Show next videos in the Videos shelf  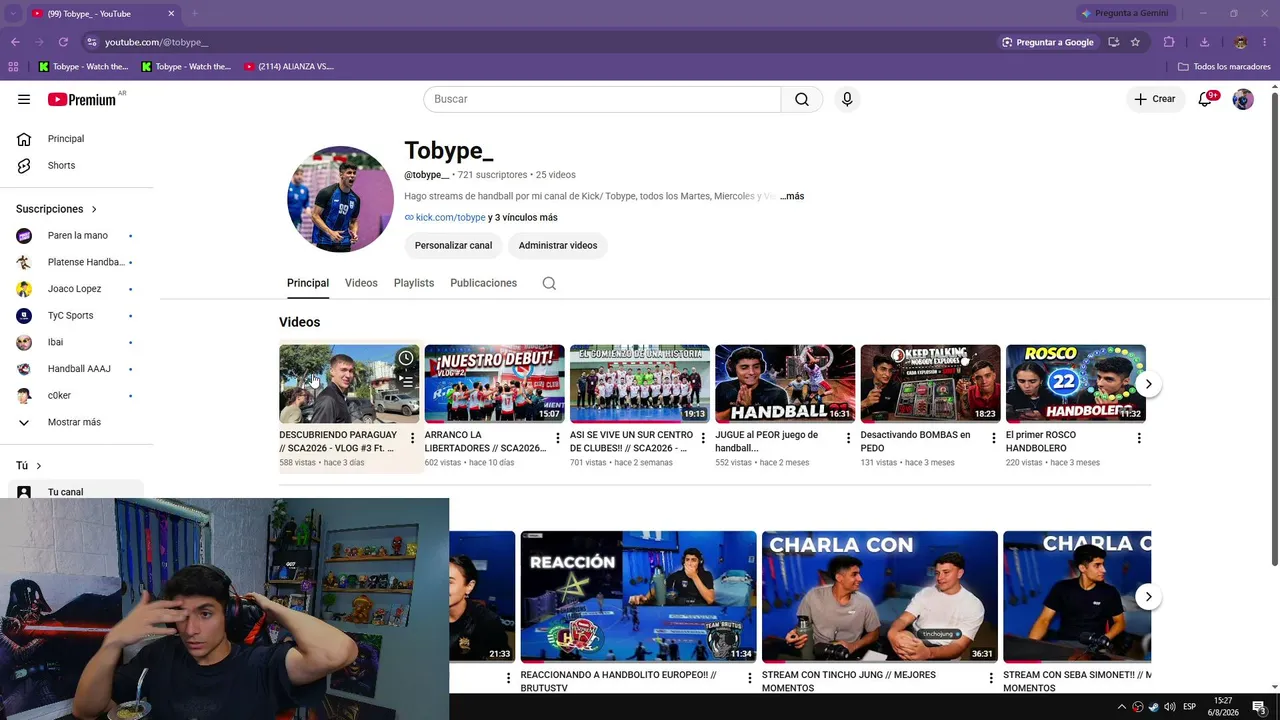[1148, 384]
